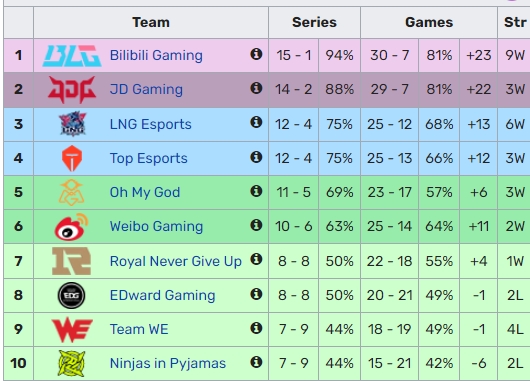
Task: Open info icon for Bilibili Gaming
Action: tap(256, 54)
